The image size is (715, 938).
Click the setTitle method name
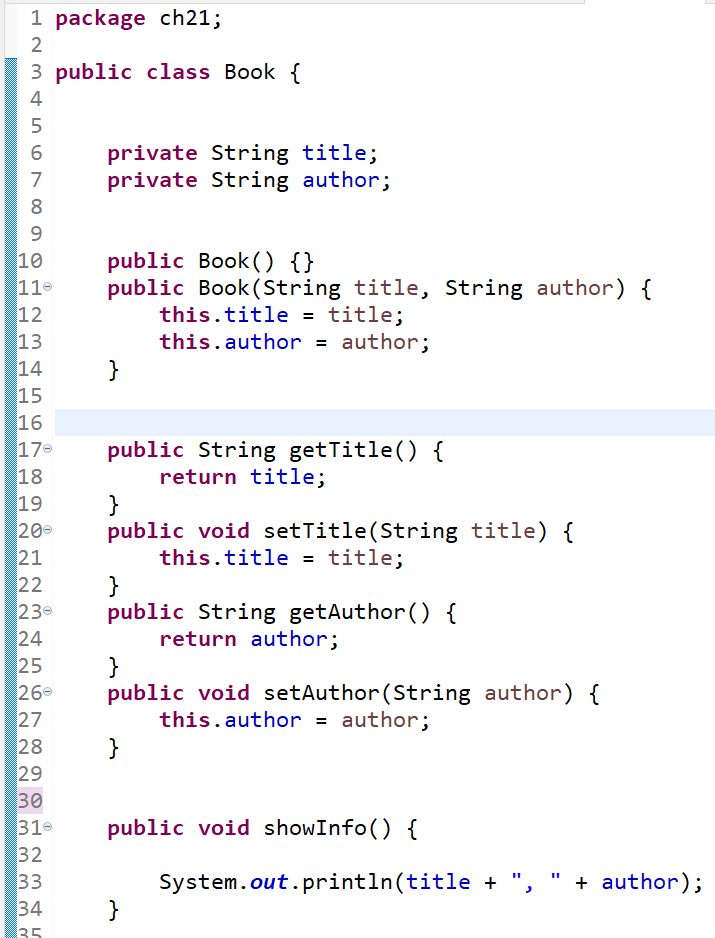[315, 531]
